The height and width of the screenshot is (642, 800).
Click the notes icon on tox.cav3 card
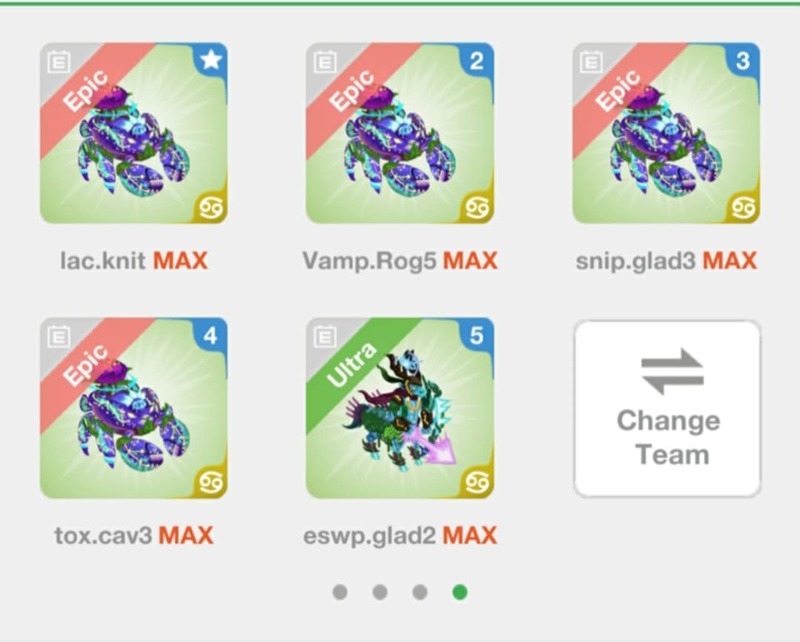coord(59,337)
